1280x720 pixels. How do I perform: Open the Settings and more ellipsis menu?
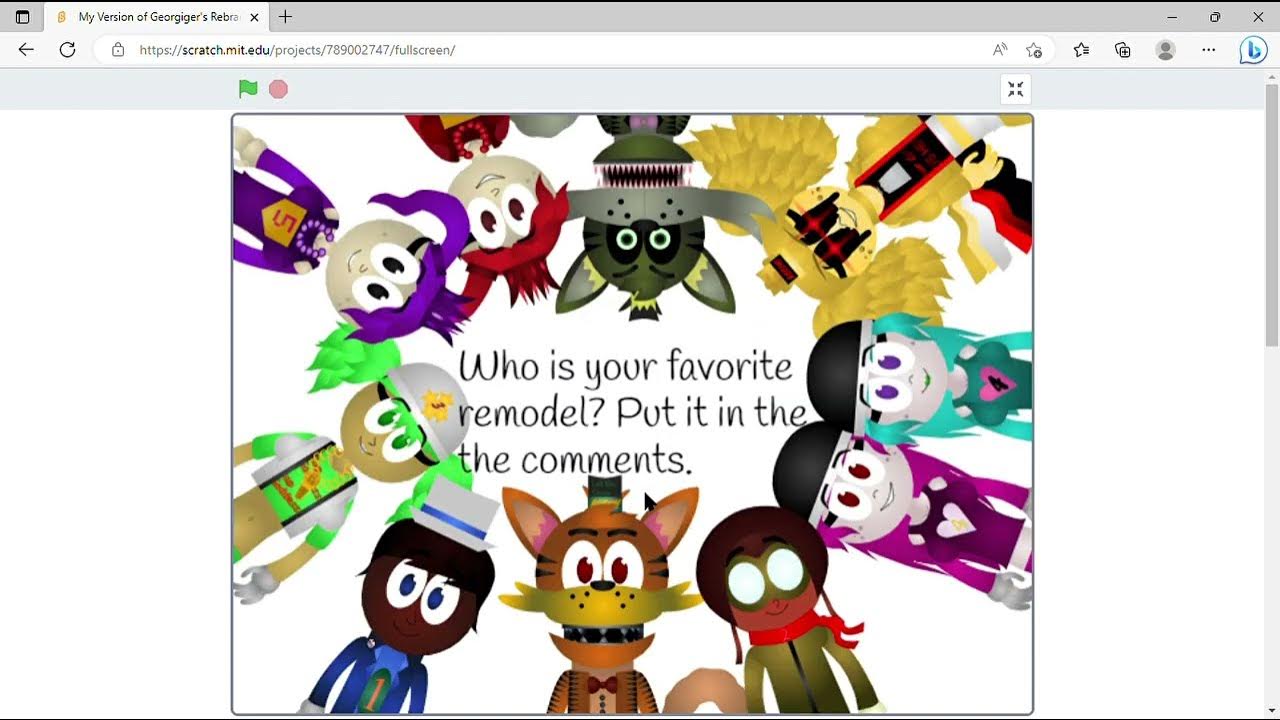pyautogui.click(x=1208, y=49)
